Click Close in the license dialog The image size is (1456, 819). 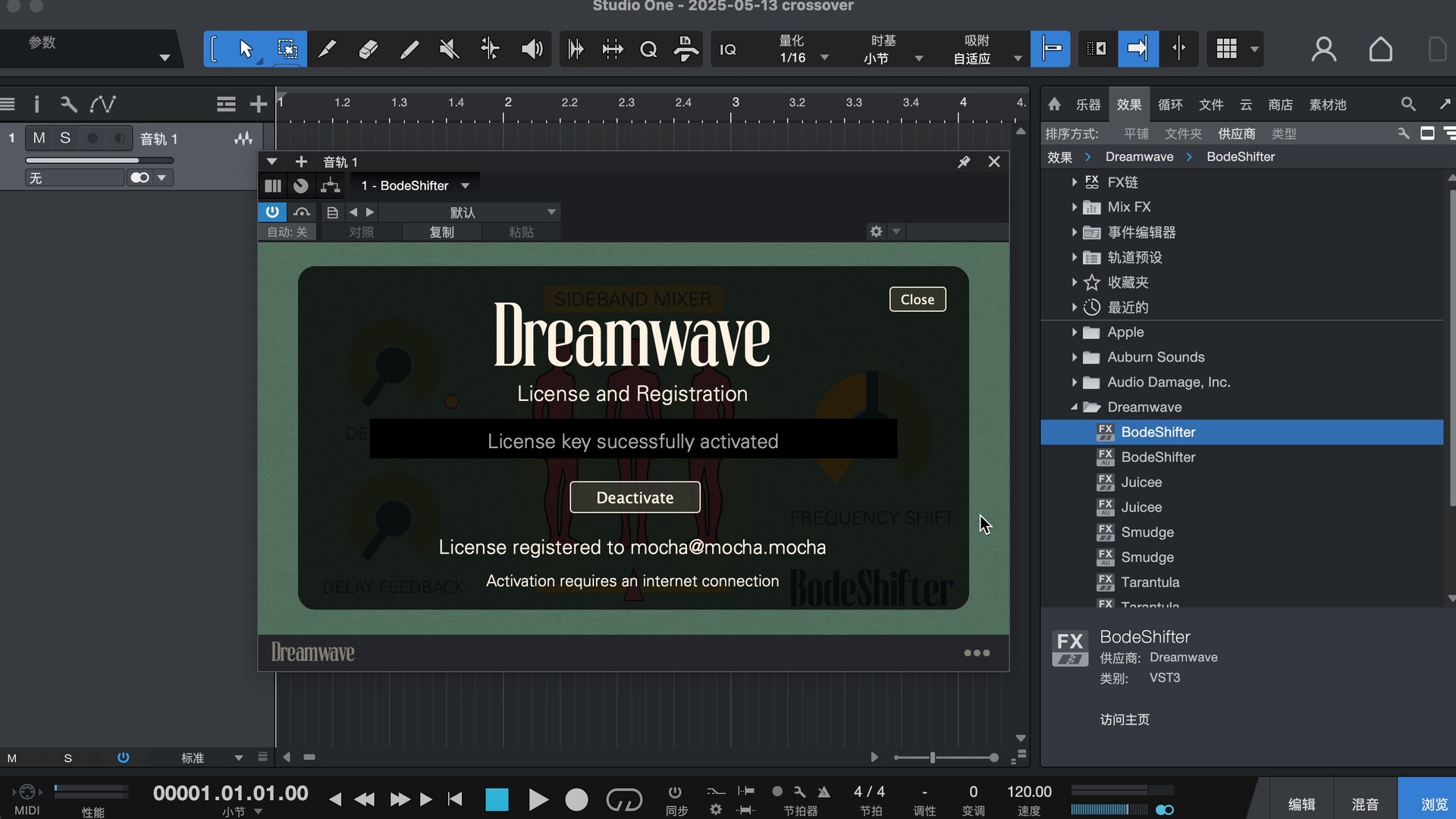(918, 300)
